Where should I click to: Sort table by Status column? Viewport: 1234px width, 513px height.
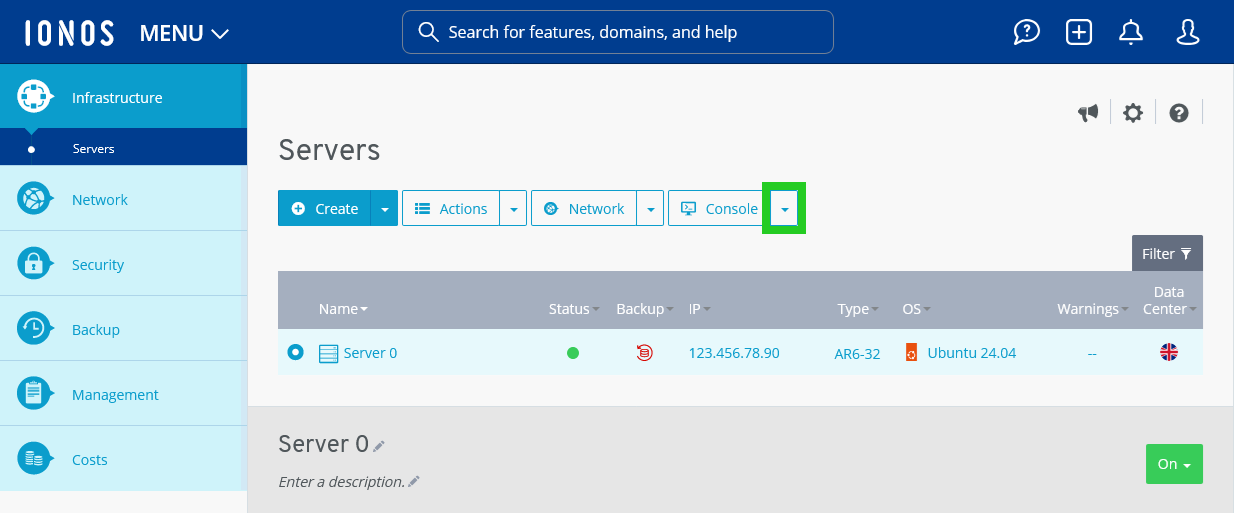pos(574,309)
